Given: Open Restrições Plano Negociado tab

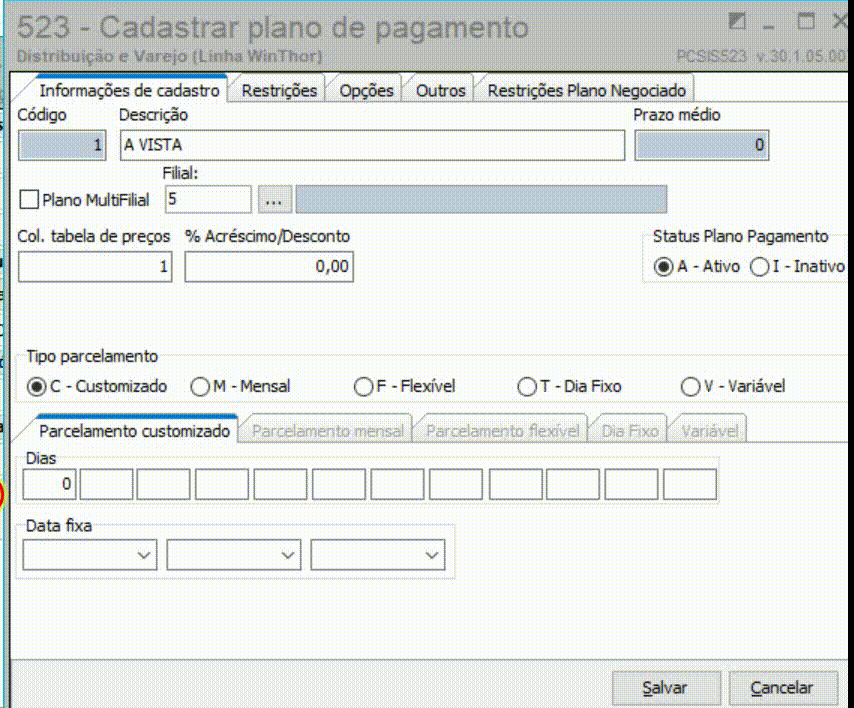Looking at the screenshot, I should [586, 90].
